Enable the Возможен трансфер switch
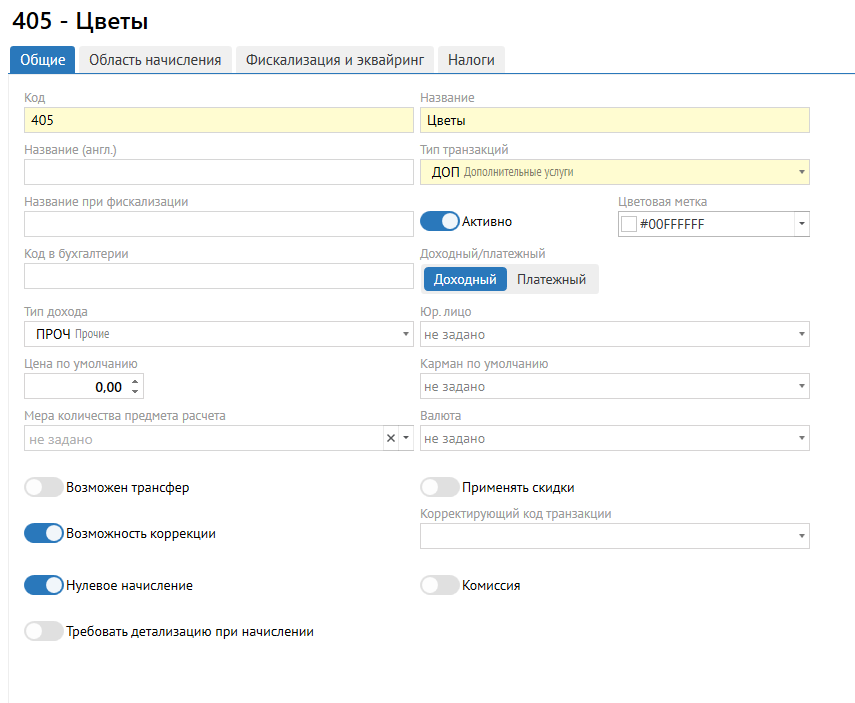 44,488
